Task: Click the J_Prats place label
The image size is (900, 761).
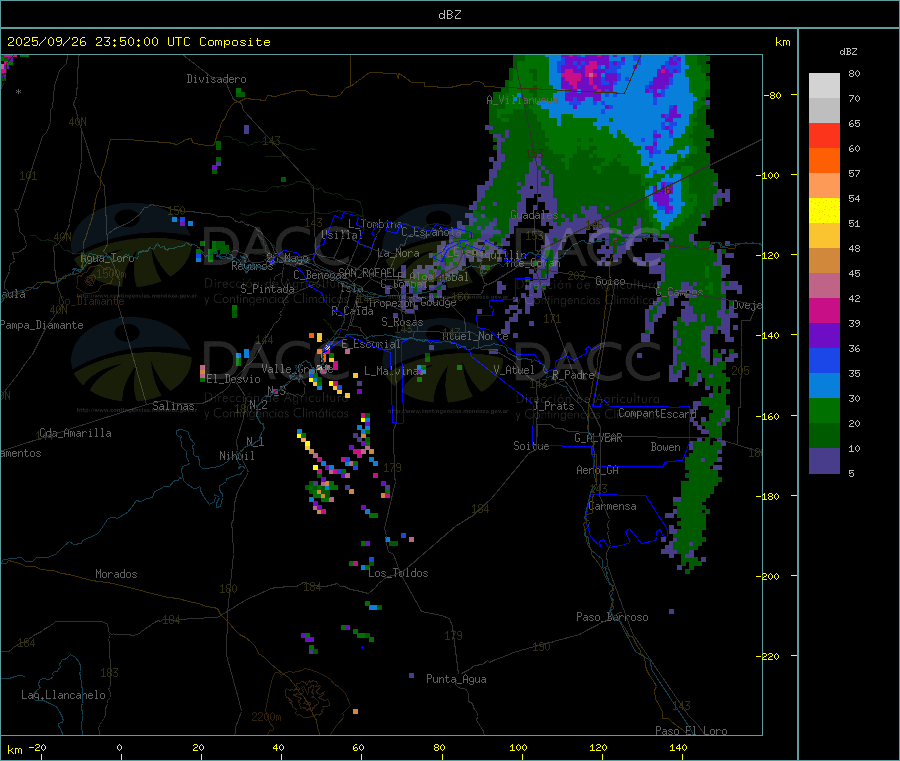Action: coord(553,406)
